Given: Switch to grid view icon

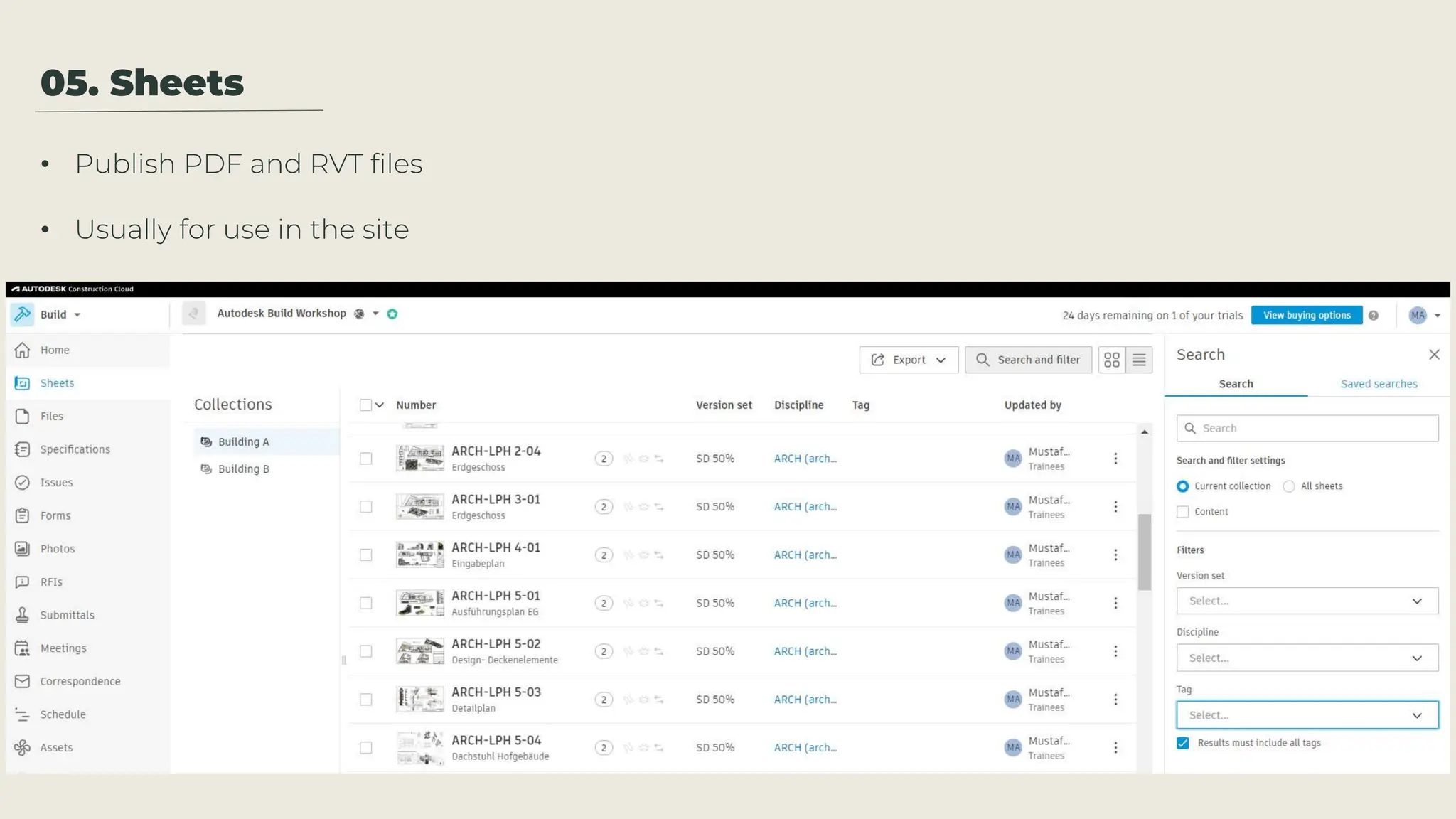Looking at the screenshot, I should (1112, 360).
